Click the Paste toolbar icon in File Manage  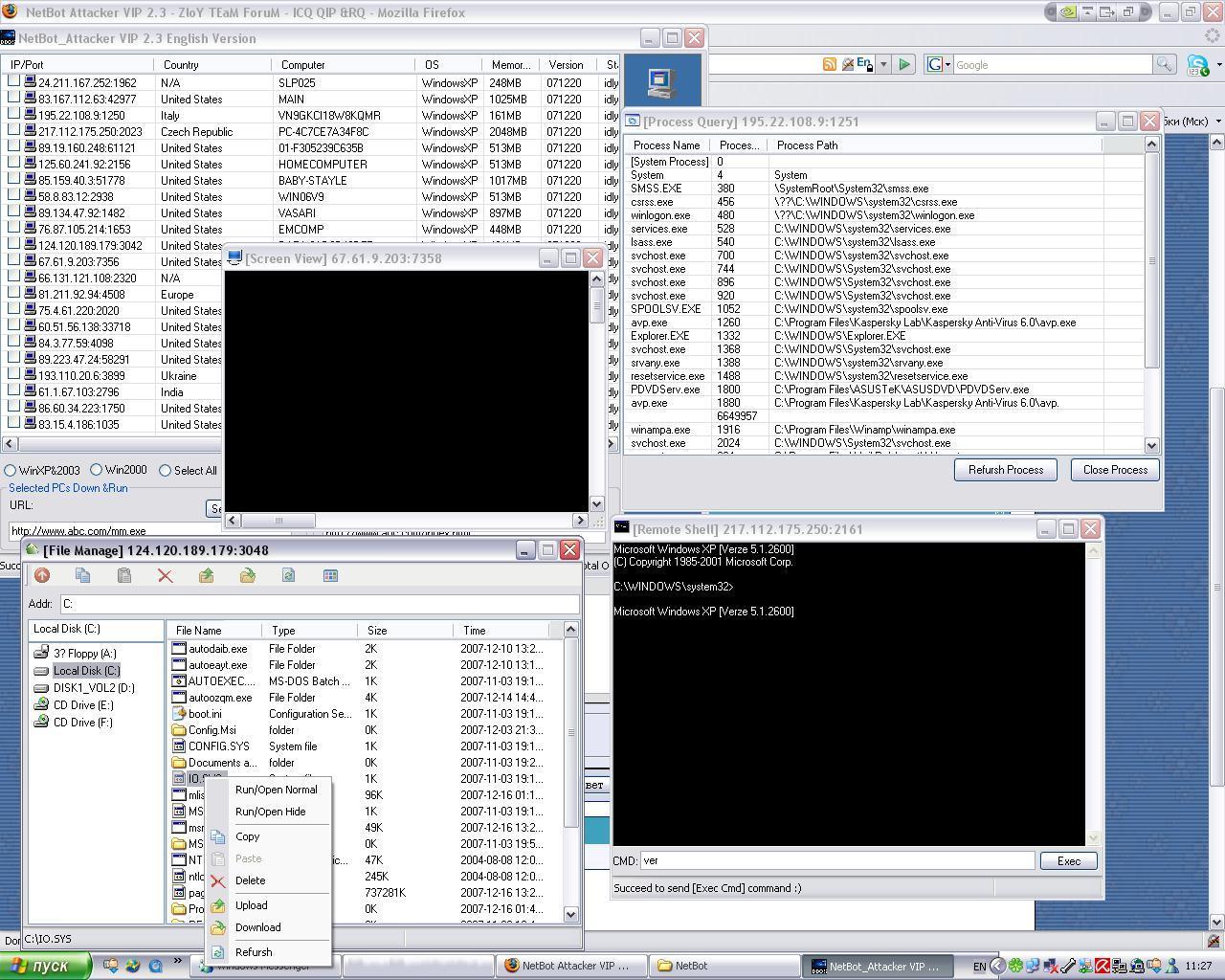pyautogui.click(x=124, y=575)
